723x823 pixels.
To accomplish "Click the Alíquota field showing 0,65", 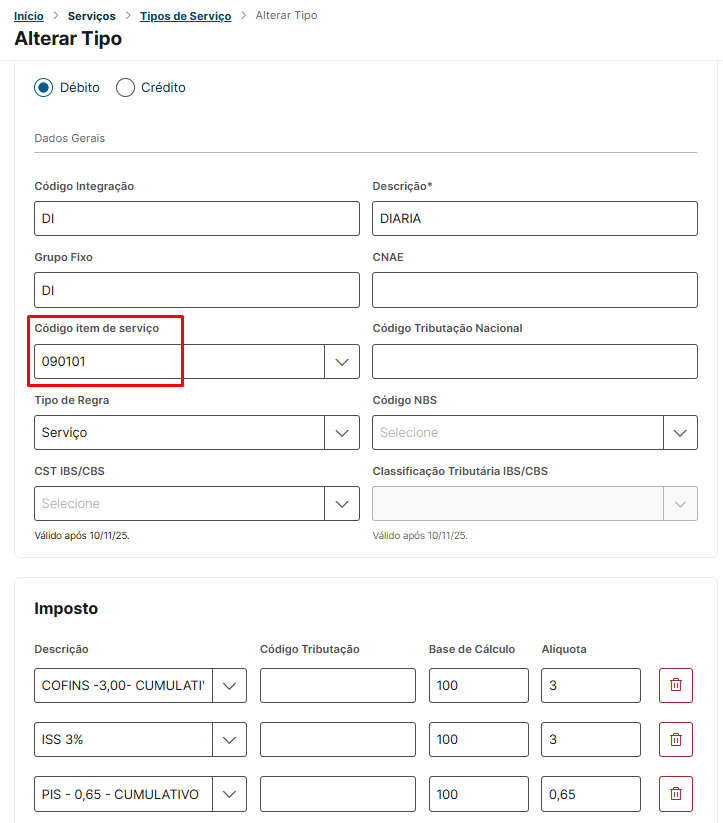I will (590, 794).
